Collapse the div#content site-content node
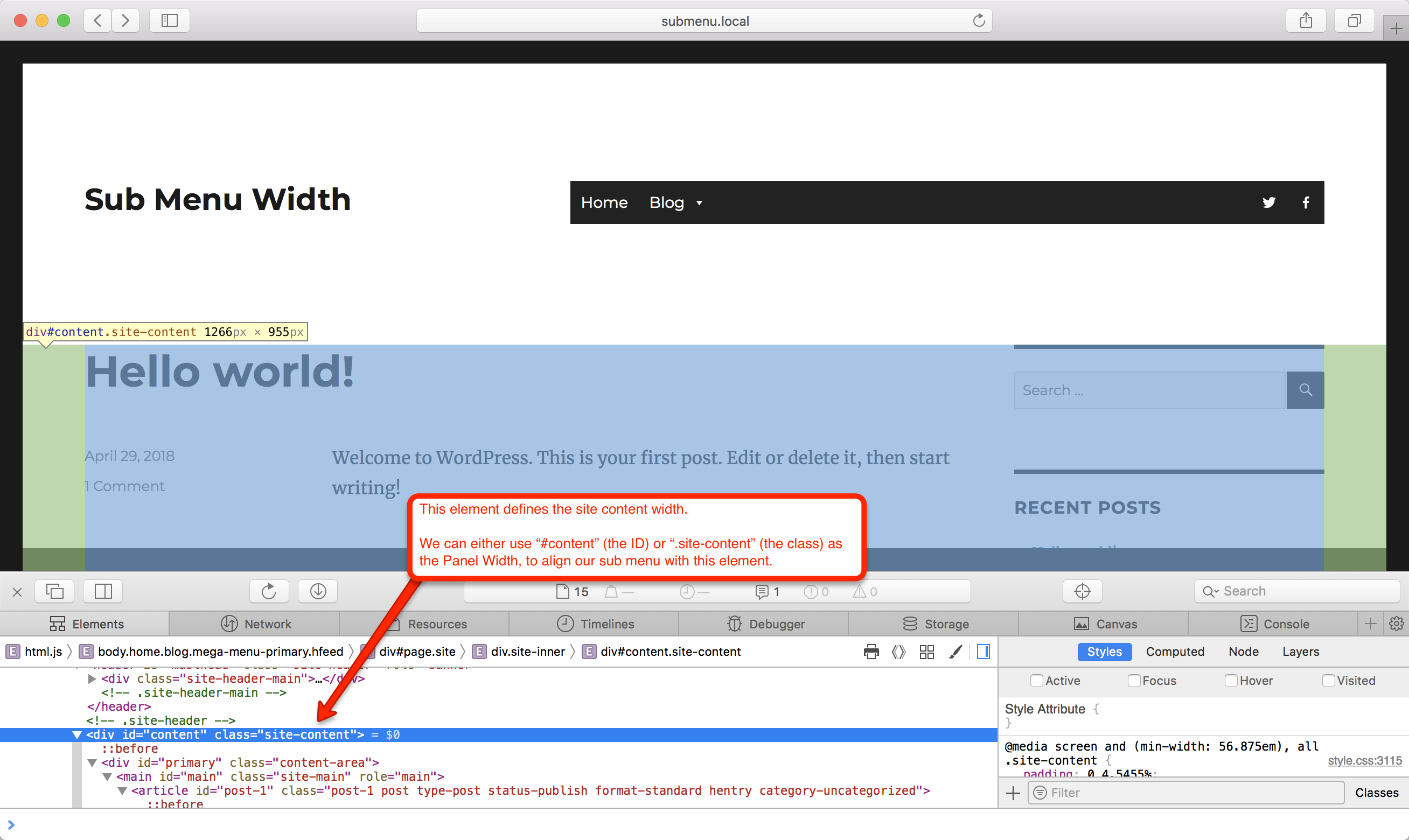 pyautogui.click(x=77, y=734)
